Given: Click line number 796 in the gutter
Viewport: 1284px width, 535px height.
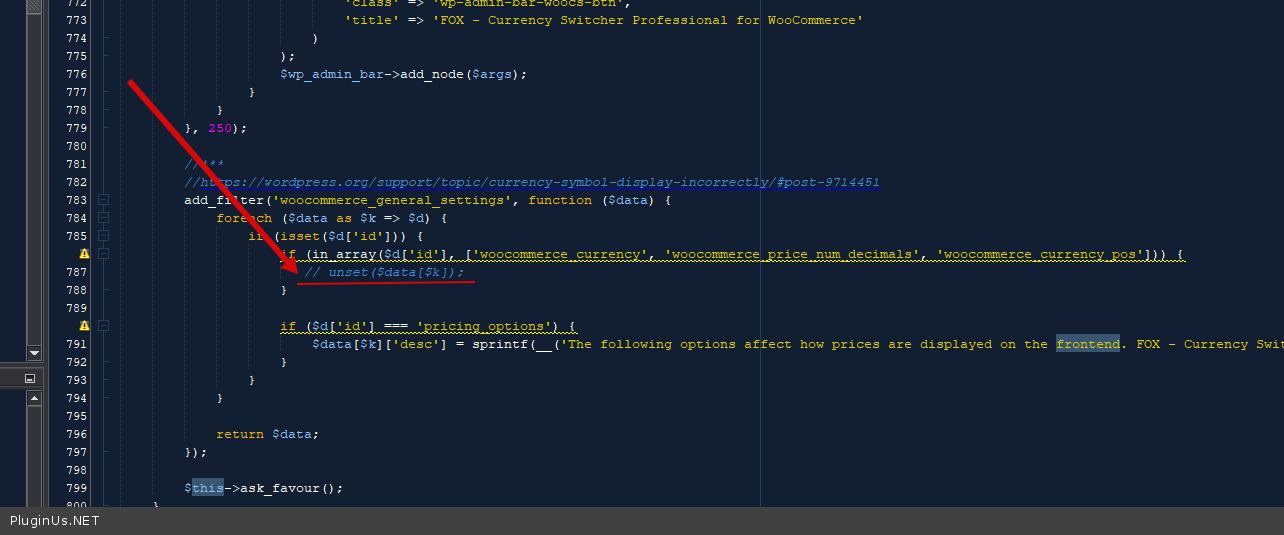Looking at the screenshot, I should tap(76, 434).
